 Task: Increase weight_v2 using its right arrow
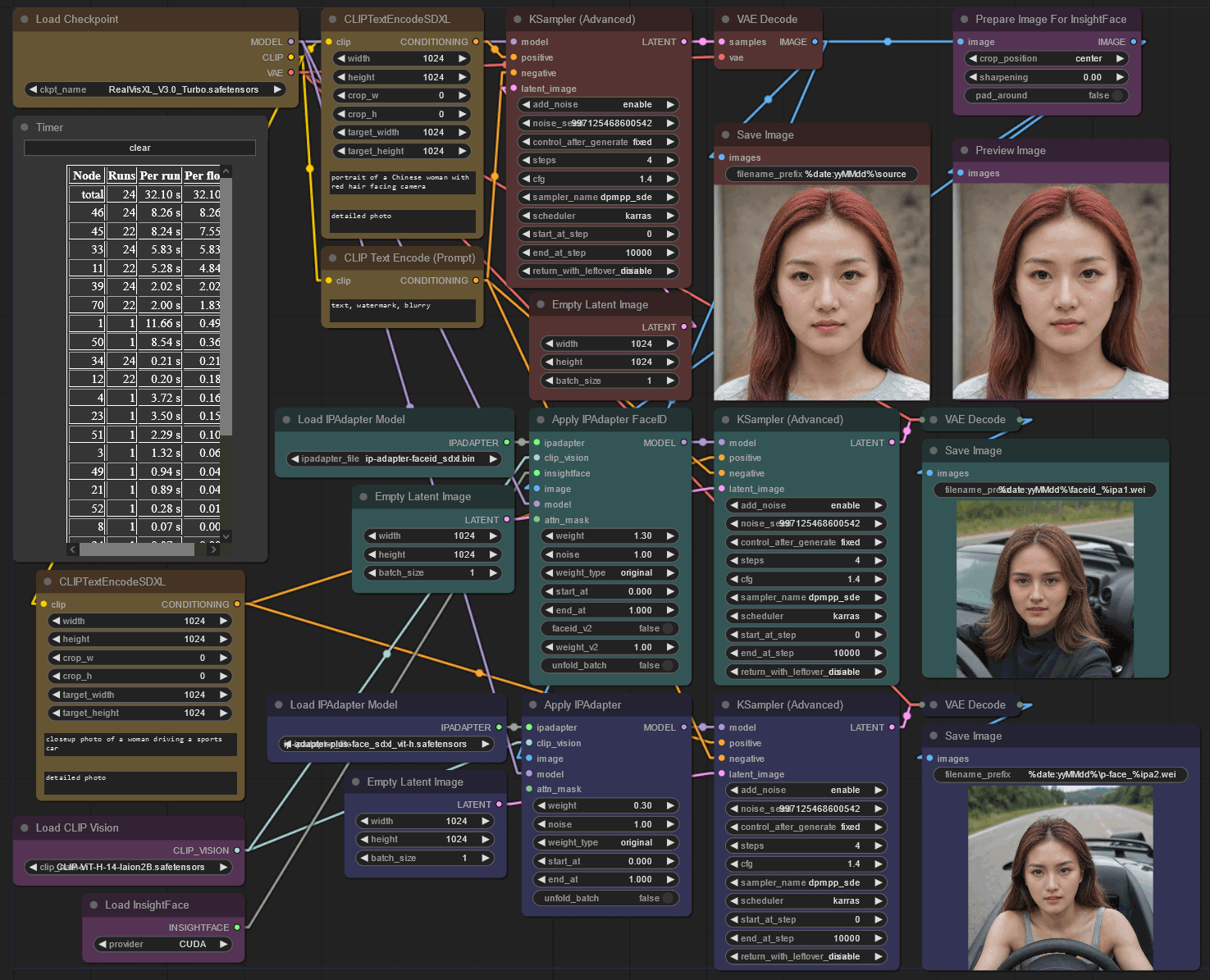coord(670,647)
